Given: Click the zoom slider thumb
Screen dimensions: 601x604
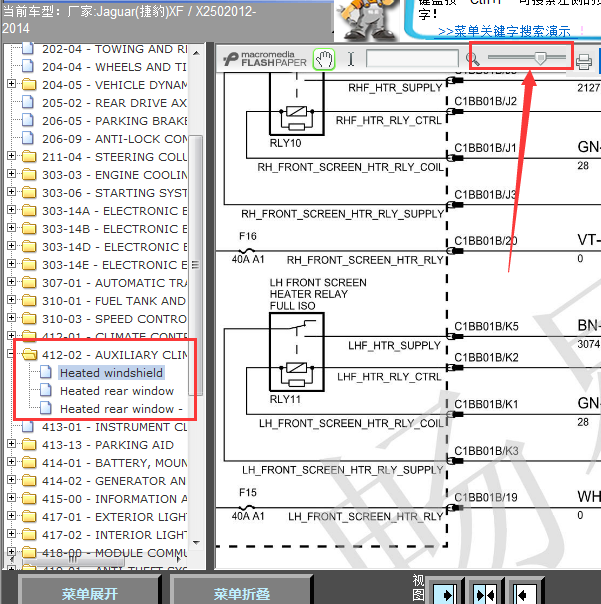Looking at the screenshot, I should [541, 58].
